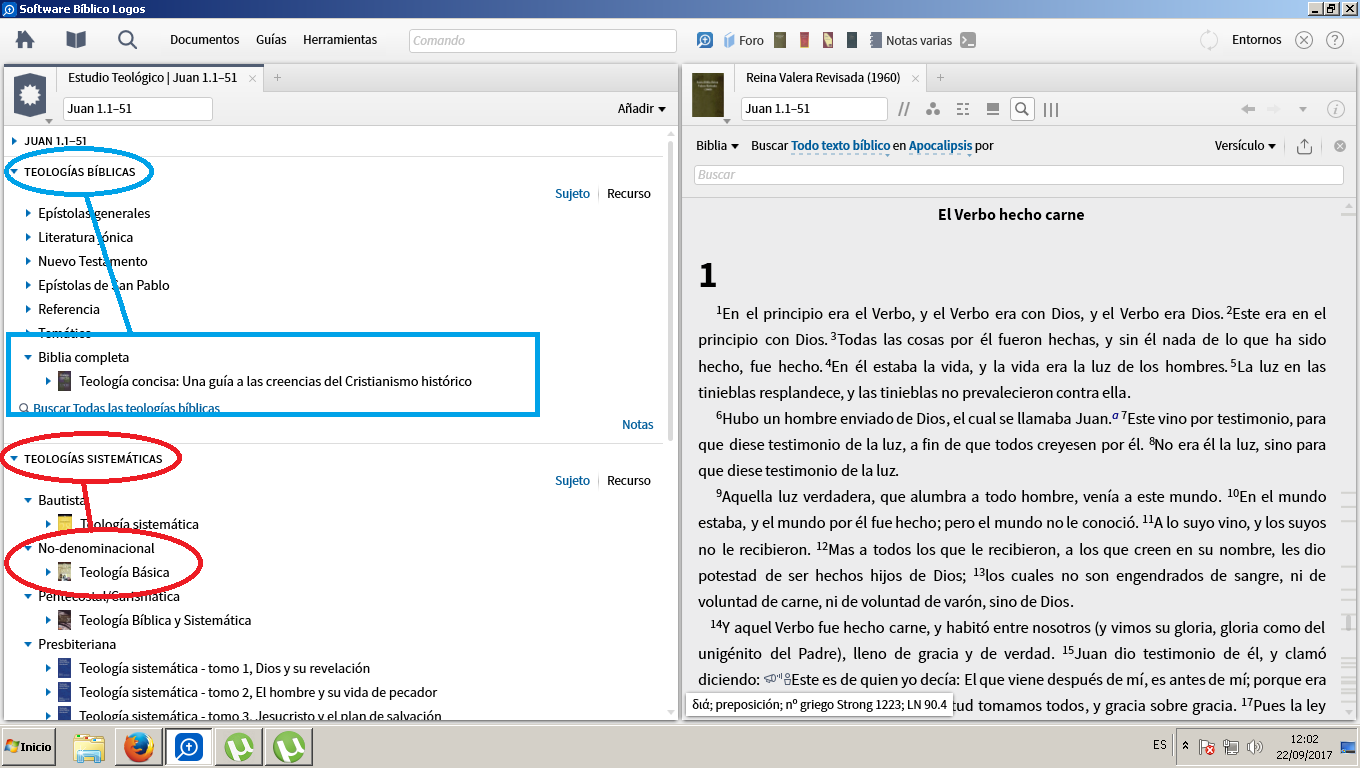Click the sync status circular arrows icon
Viewport: 1360px width, 768px height.
tap(1209, 40)
